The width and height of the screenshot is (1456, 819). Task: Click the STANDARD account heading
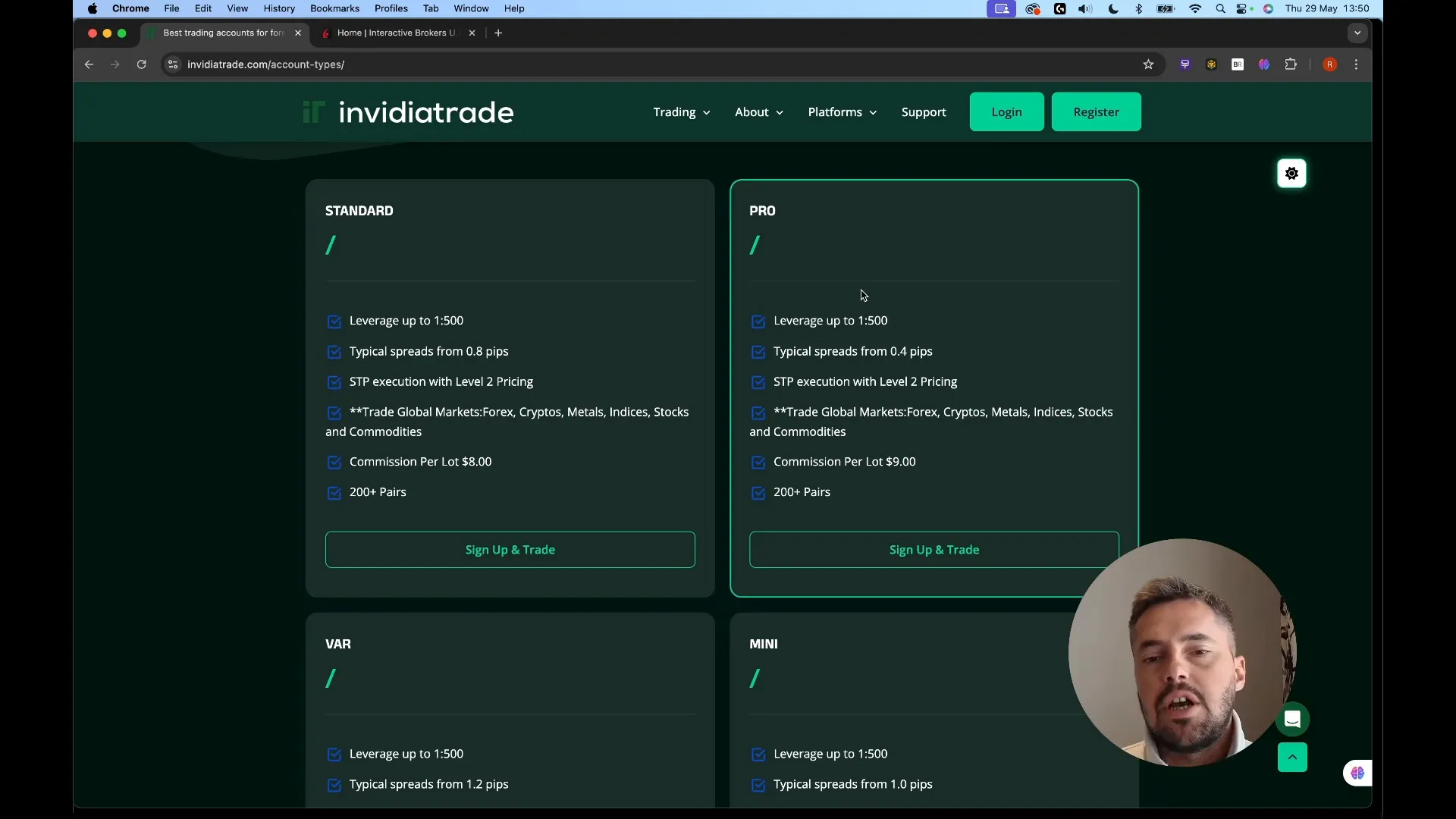(x=359, y=211)
